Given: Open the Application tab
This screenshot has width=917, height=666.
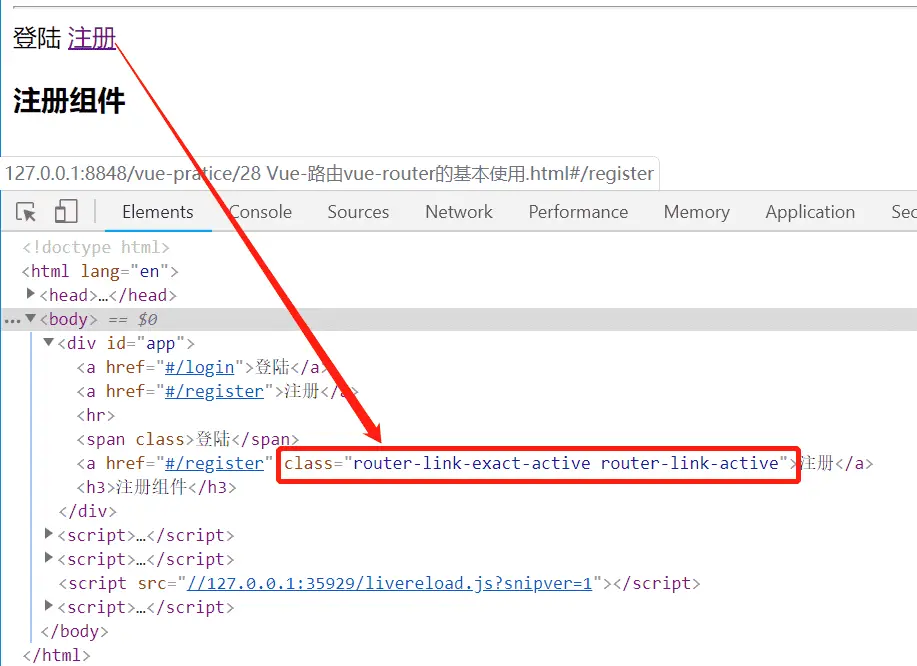Looking at the screenshot, I should (810, 212).
